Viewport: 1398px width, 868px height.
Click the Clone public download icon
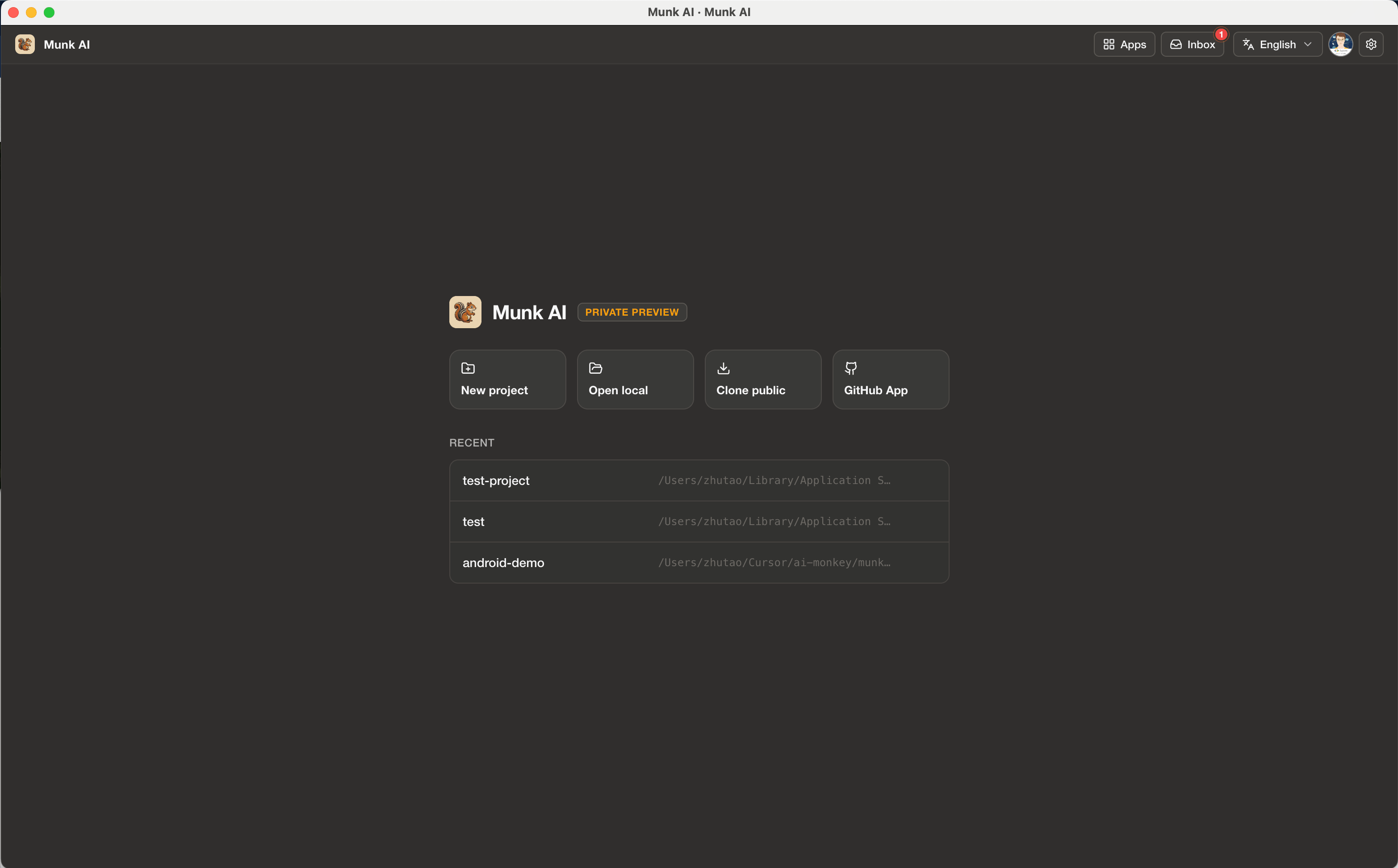click(724, 368)
